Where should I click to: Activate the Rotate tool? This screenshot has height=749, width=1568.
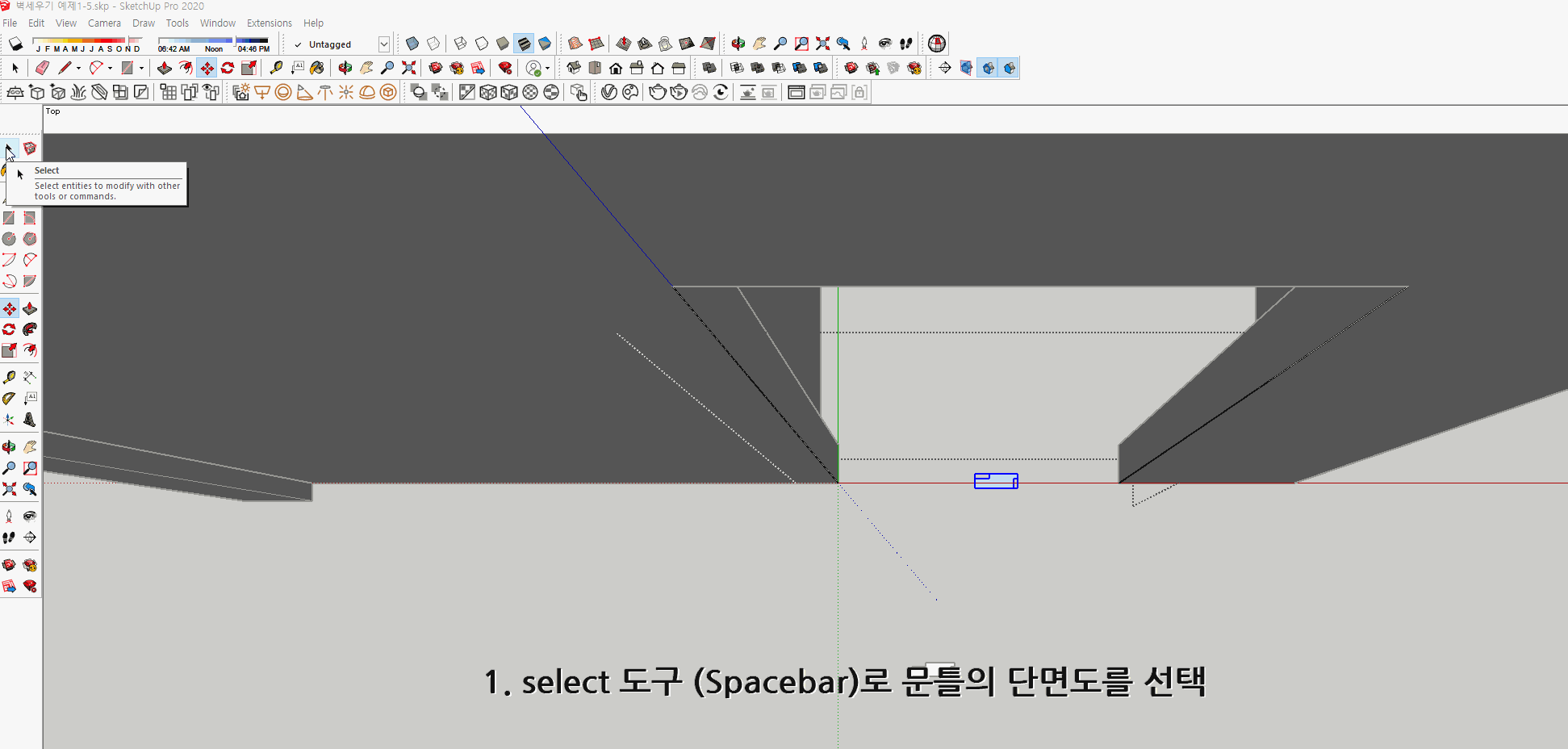pos(228,68)
